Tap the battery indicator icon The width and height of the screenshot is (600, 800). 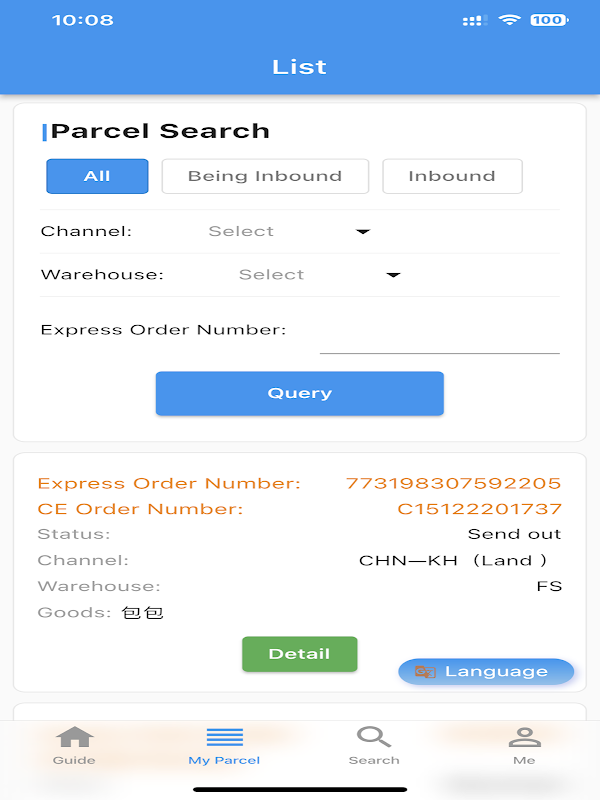(548, 20)
